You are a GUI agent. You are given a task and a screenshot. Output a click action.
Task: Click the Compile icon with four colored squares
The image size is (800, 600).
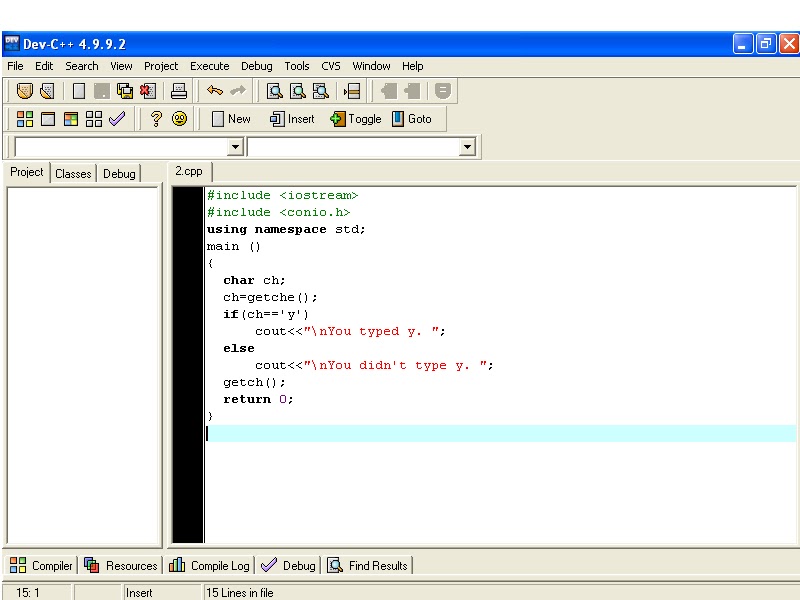point(24,119)
